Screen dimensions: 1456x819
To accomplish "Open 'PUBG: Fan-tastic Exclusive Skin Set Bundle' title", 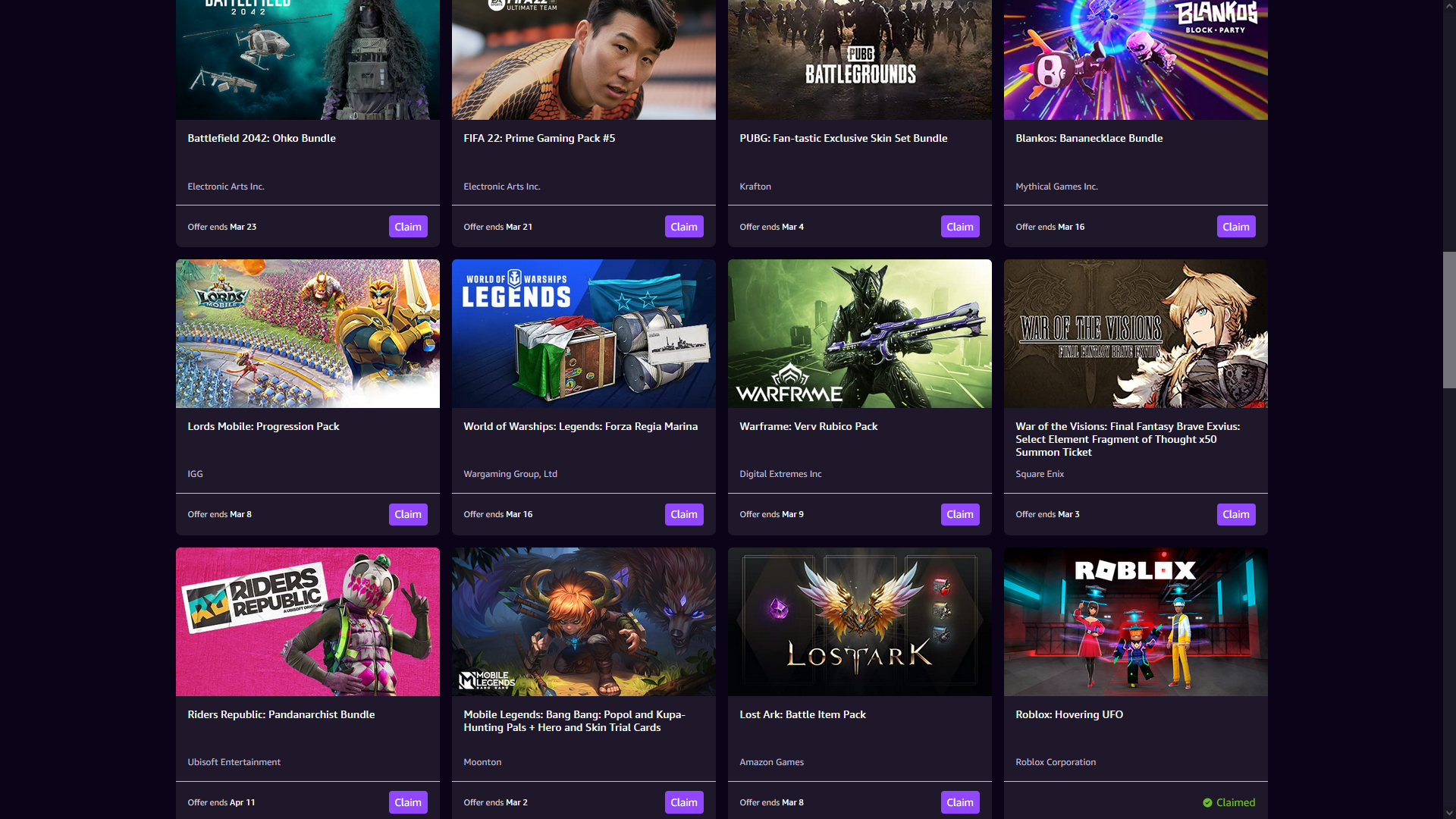I will pos(843,138).
